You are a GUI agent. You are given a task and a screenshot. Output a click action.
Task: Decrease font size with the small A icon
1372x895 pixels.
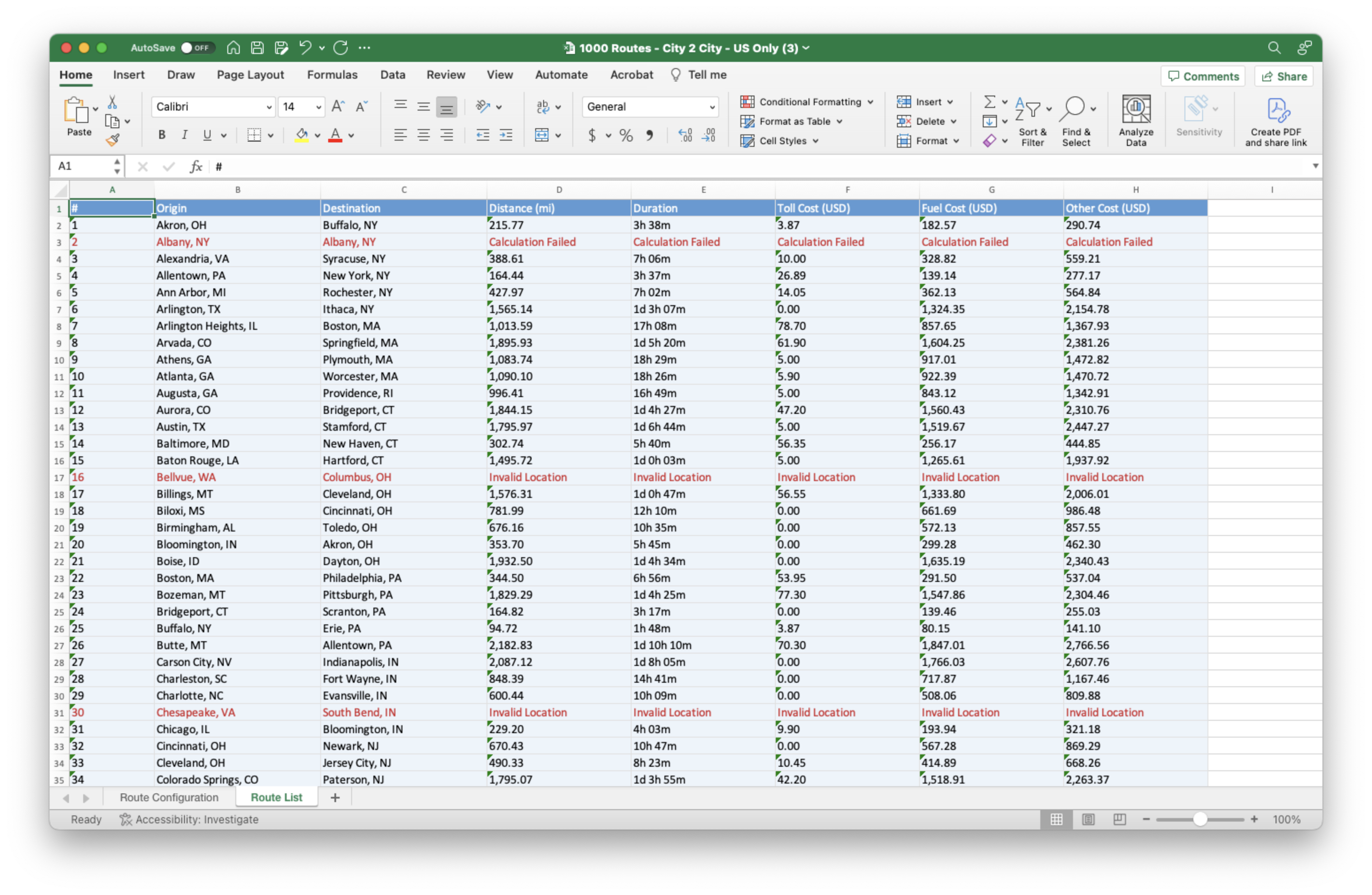361,107
